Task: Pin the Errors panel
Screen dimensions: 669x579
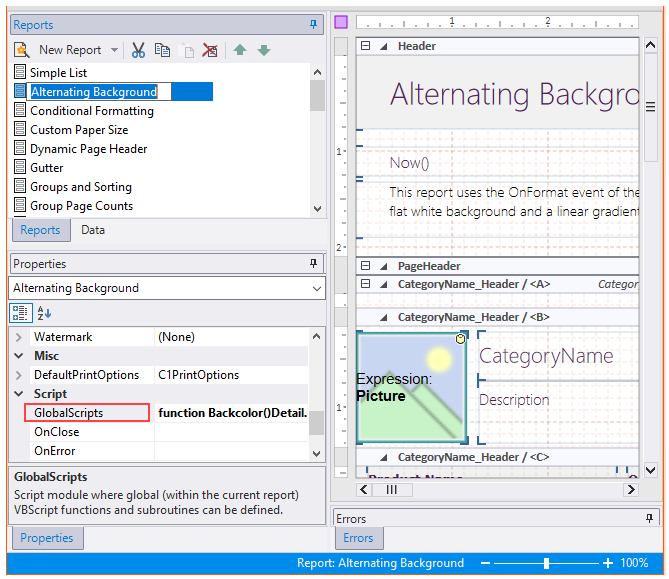Action: tap(651, 519)
